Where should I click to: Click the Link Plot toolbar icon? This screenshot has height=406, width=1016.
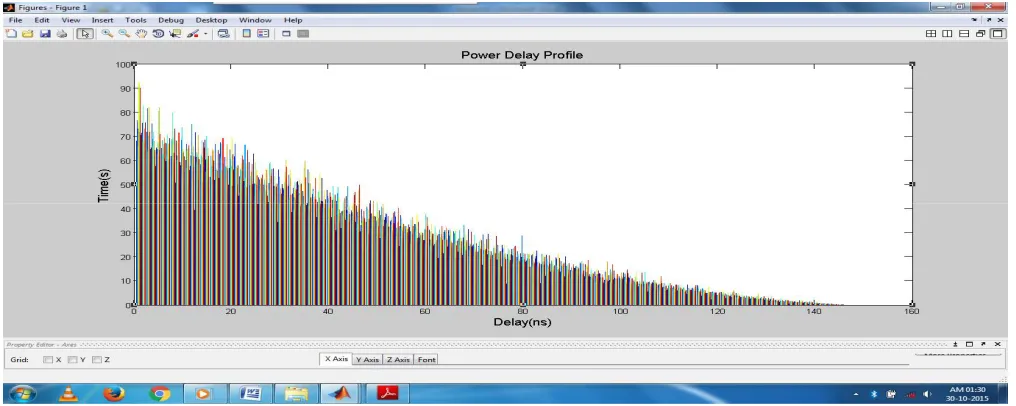click(224, 34)
